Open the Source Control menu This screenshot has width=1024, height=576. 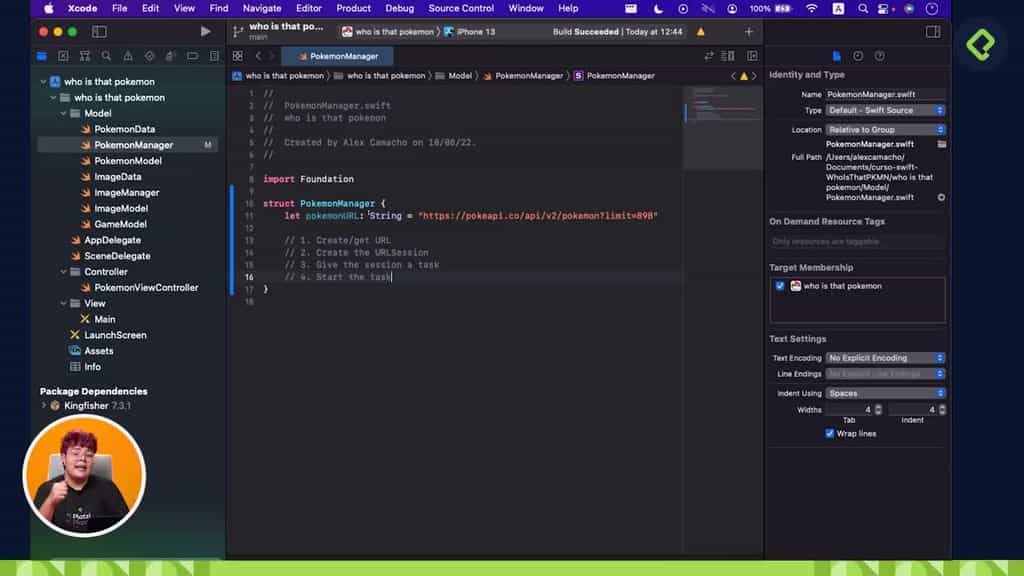click(460, 8)
